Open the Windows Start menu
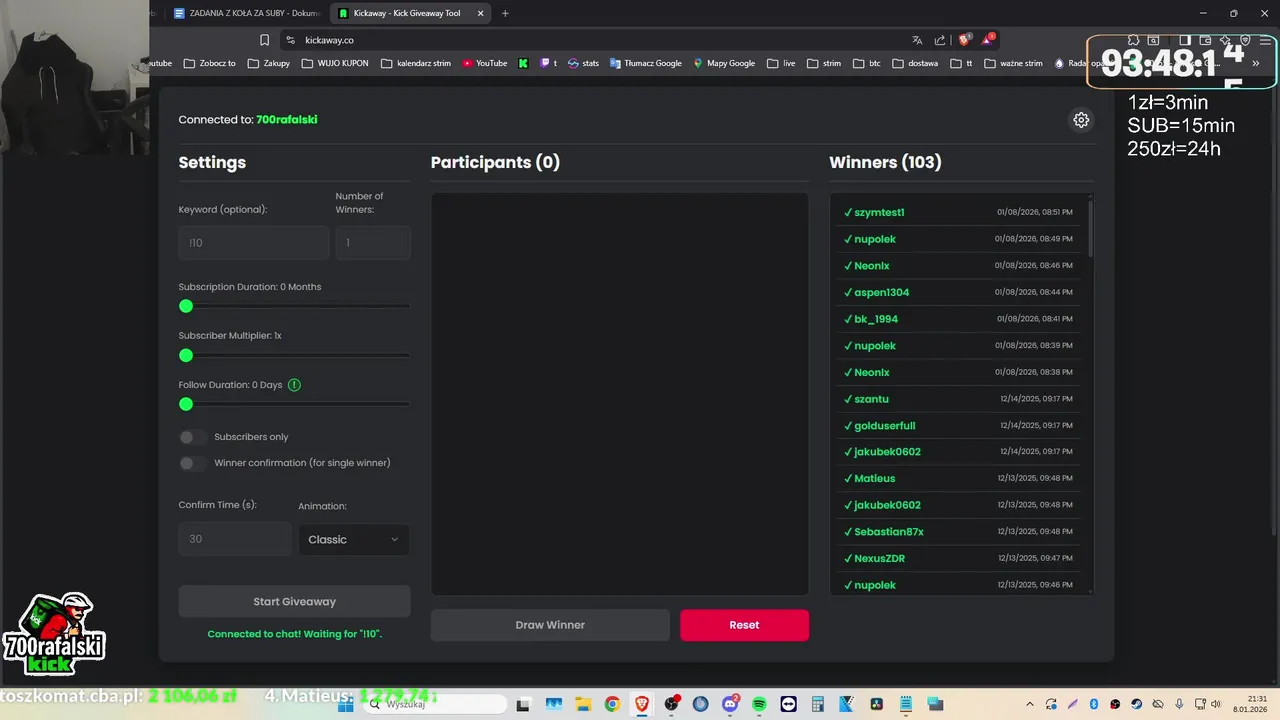 (345, 704)
